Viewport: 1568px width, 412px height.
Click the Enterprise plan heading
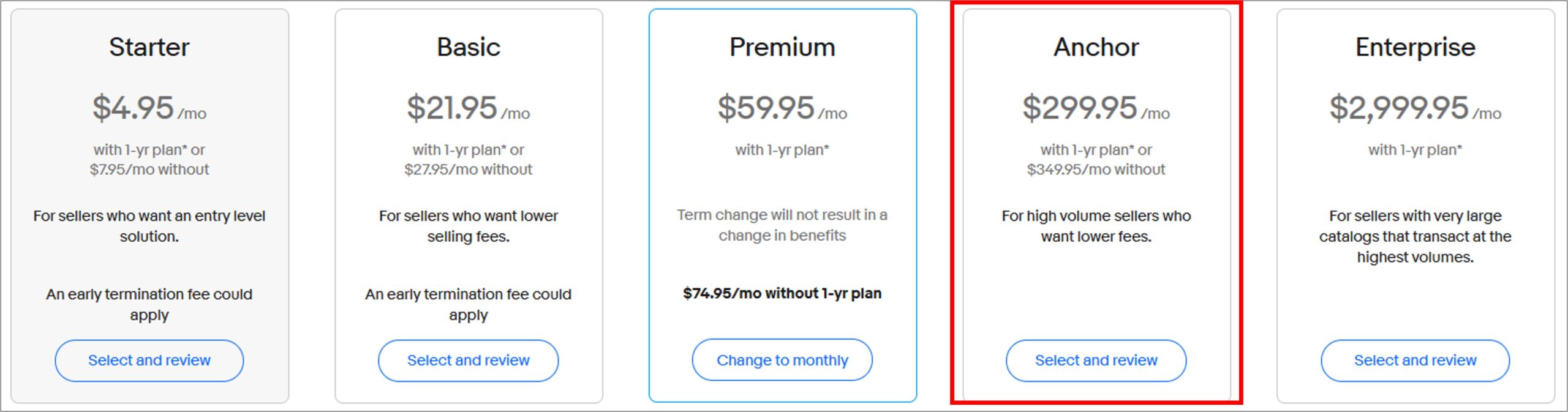[x=1415, y=47]
